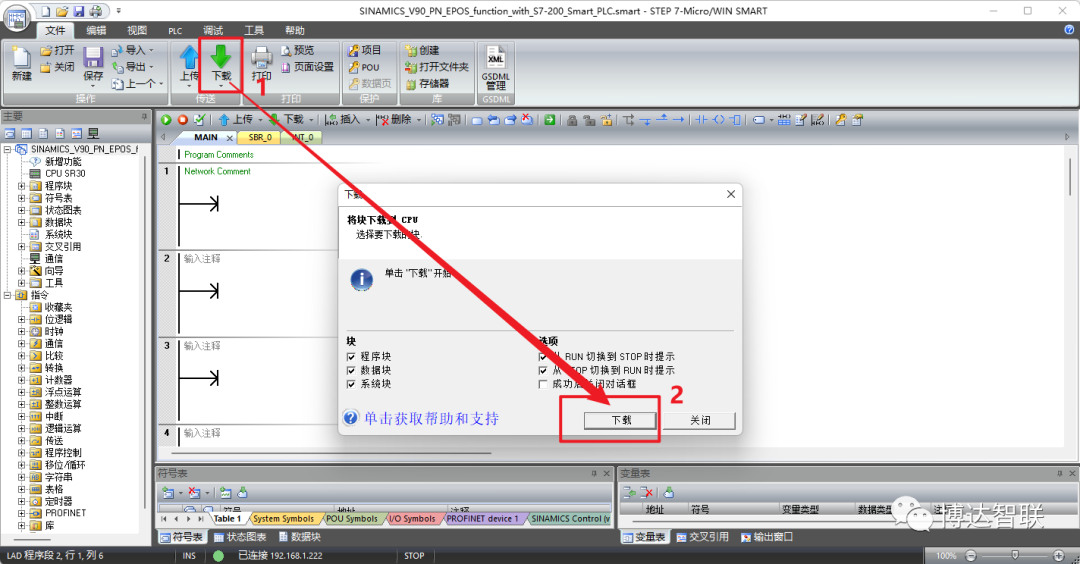Click the New project icon in the ribbon
Image resolution: width=1080 pixels, height=564 pixels.
click(x=21, y=57)
